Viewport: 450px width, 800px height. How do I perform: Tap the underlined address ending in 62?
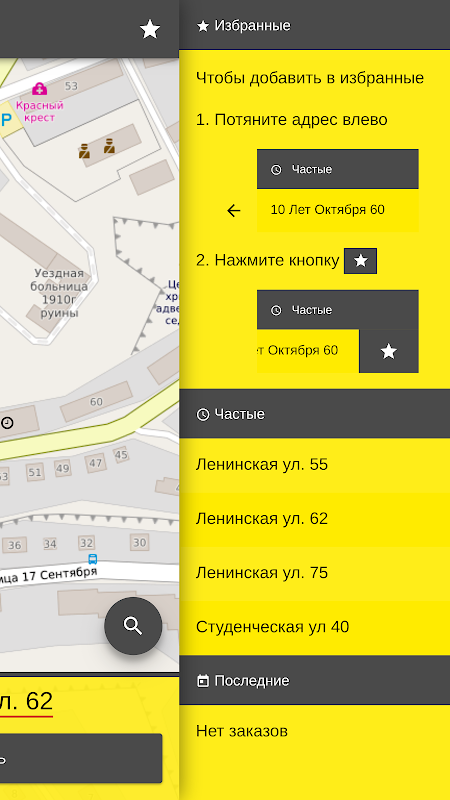click(27, 702)
